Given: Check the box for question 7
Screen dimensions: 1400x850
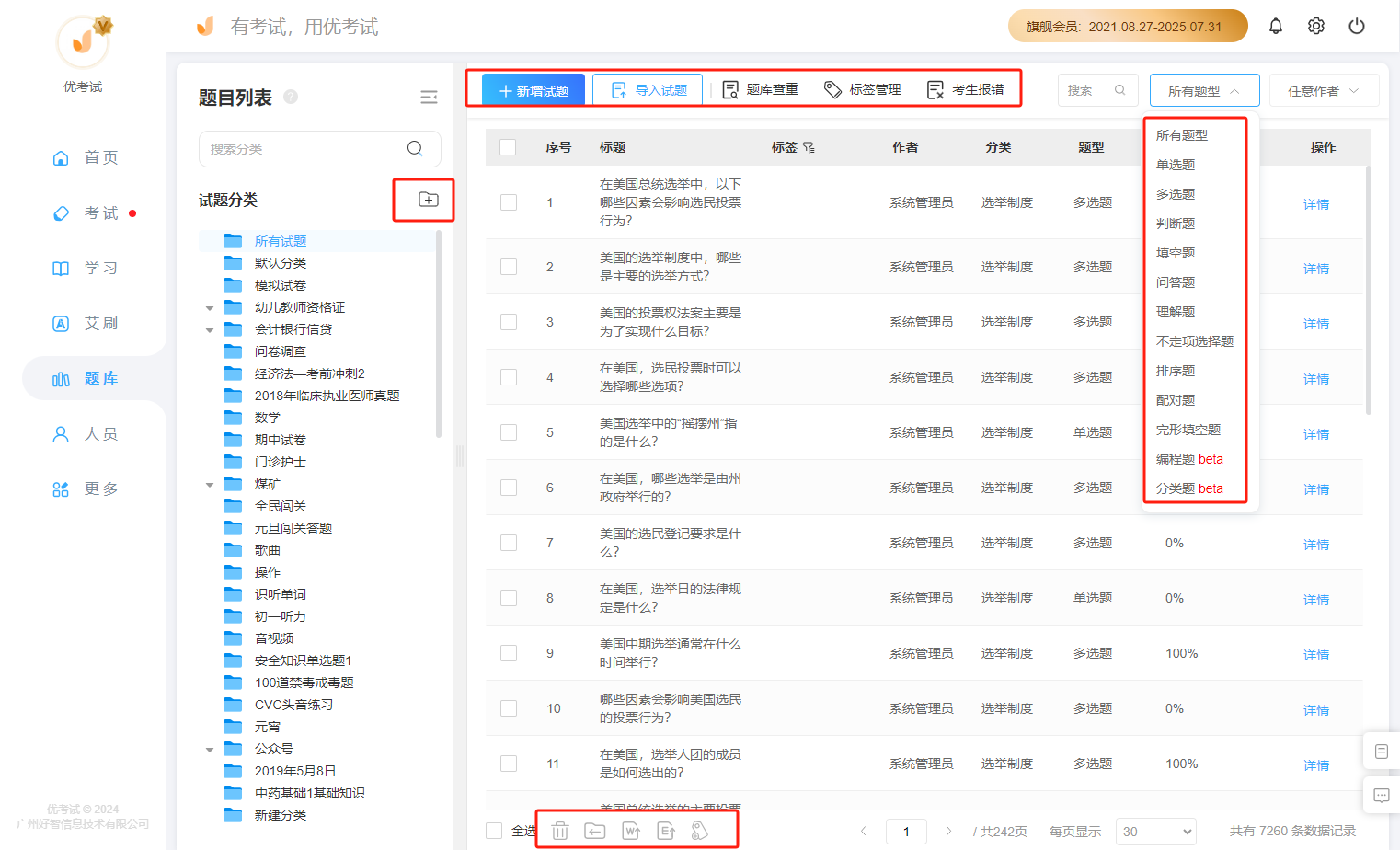Looking at the screenshot, I should [x=509, y=543].
